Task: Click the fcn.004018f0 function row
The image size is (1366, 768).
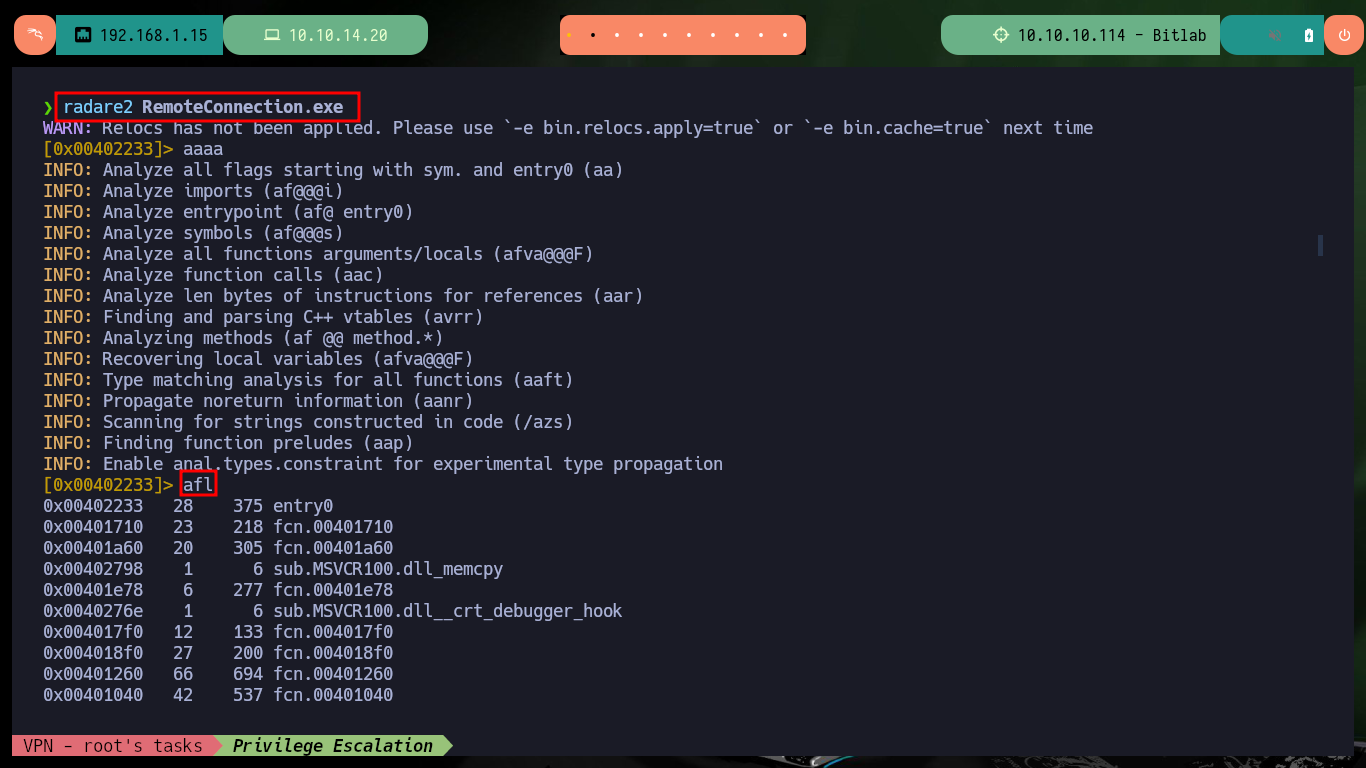Action: tap(218, 653)
